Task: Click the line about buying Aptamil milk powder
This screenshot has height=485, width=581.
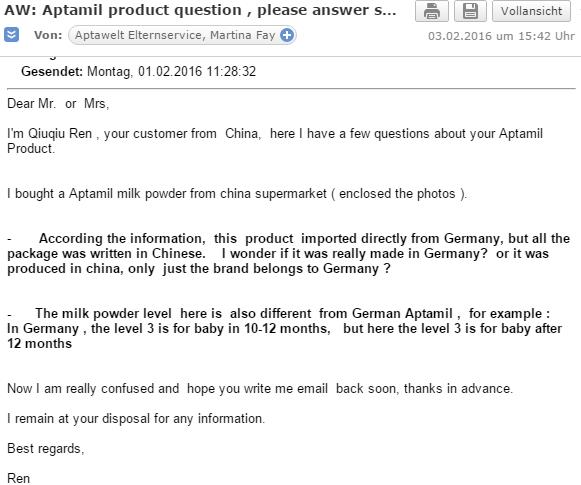Action: tap(237, 193)
